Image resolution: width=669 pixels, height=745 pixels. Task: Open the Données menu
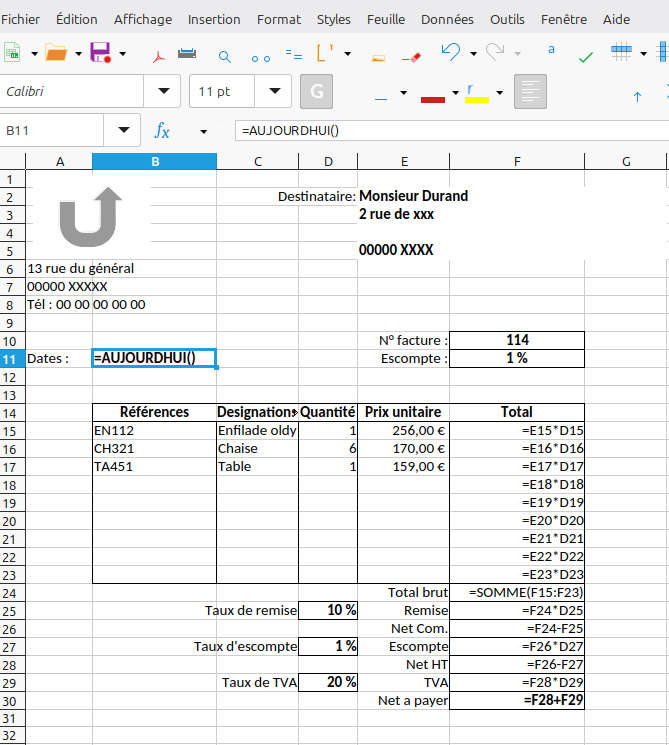point(447,19)
